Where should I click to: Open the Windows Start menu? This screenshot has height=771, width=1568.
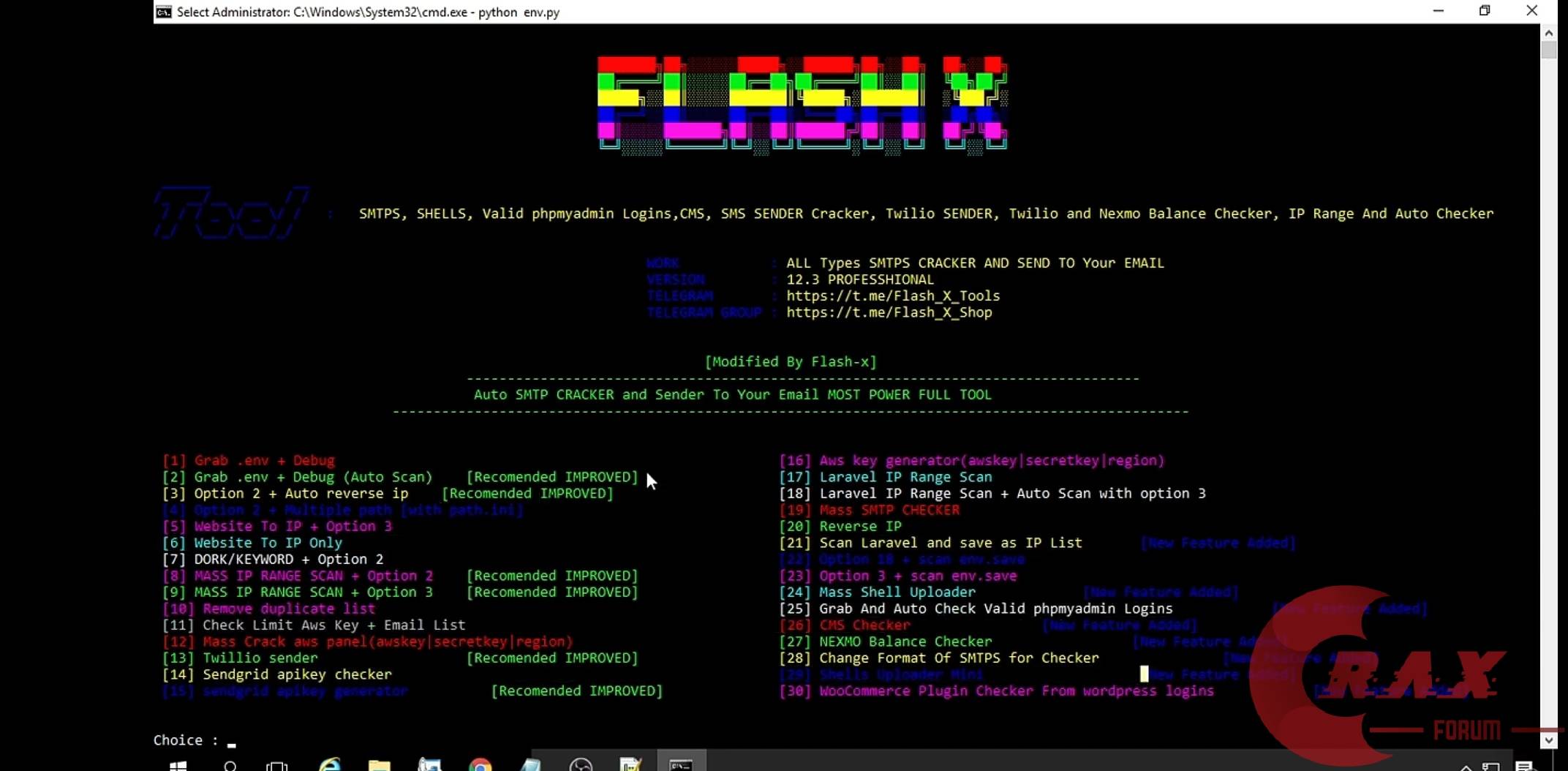point(178,766)
